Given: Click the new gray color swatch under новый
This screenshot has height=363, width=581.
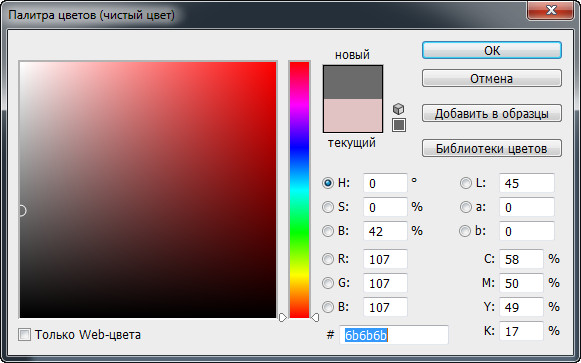Looking at the screenshot, I should (x=353, y=82).
